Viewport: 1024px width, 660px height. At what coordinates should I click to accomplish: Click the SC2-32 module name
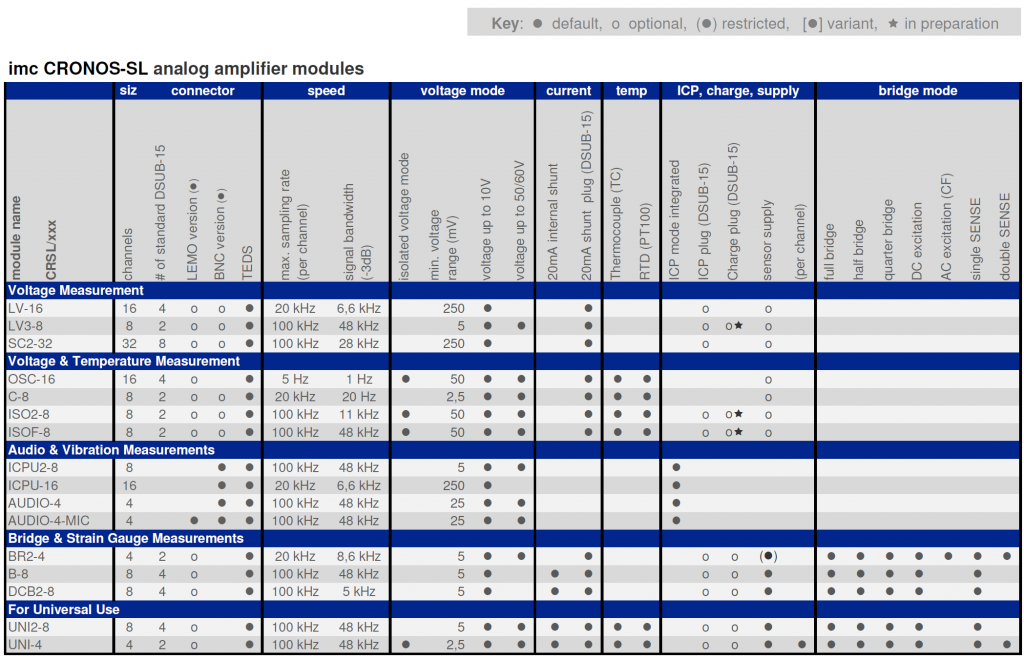click(30, 343)
